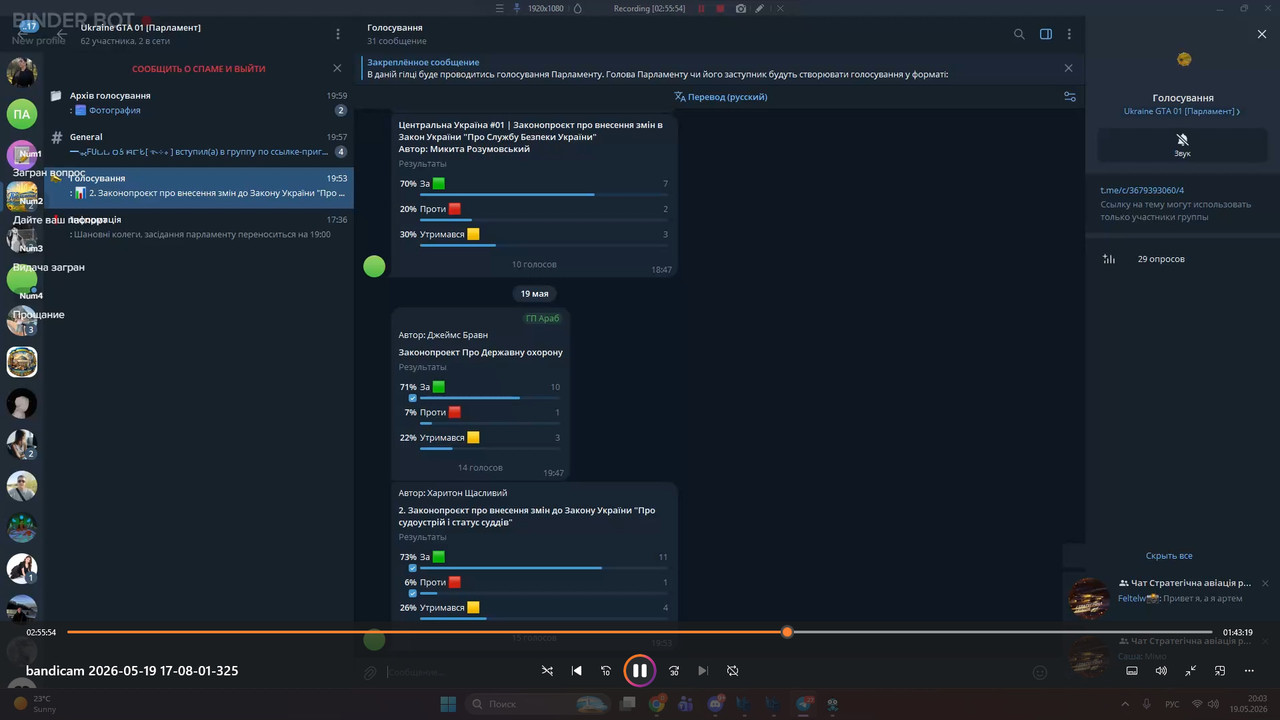The height and width of the screenshot is (720, 1280).
Task: Open the player's more options menu
Action: pyautogui.click(x=1249, y=671)
